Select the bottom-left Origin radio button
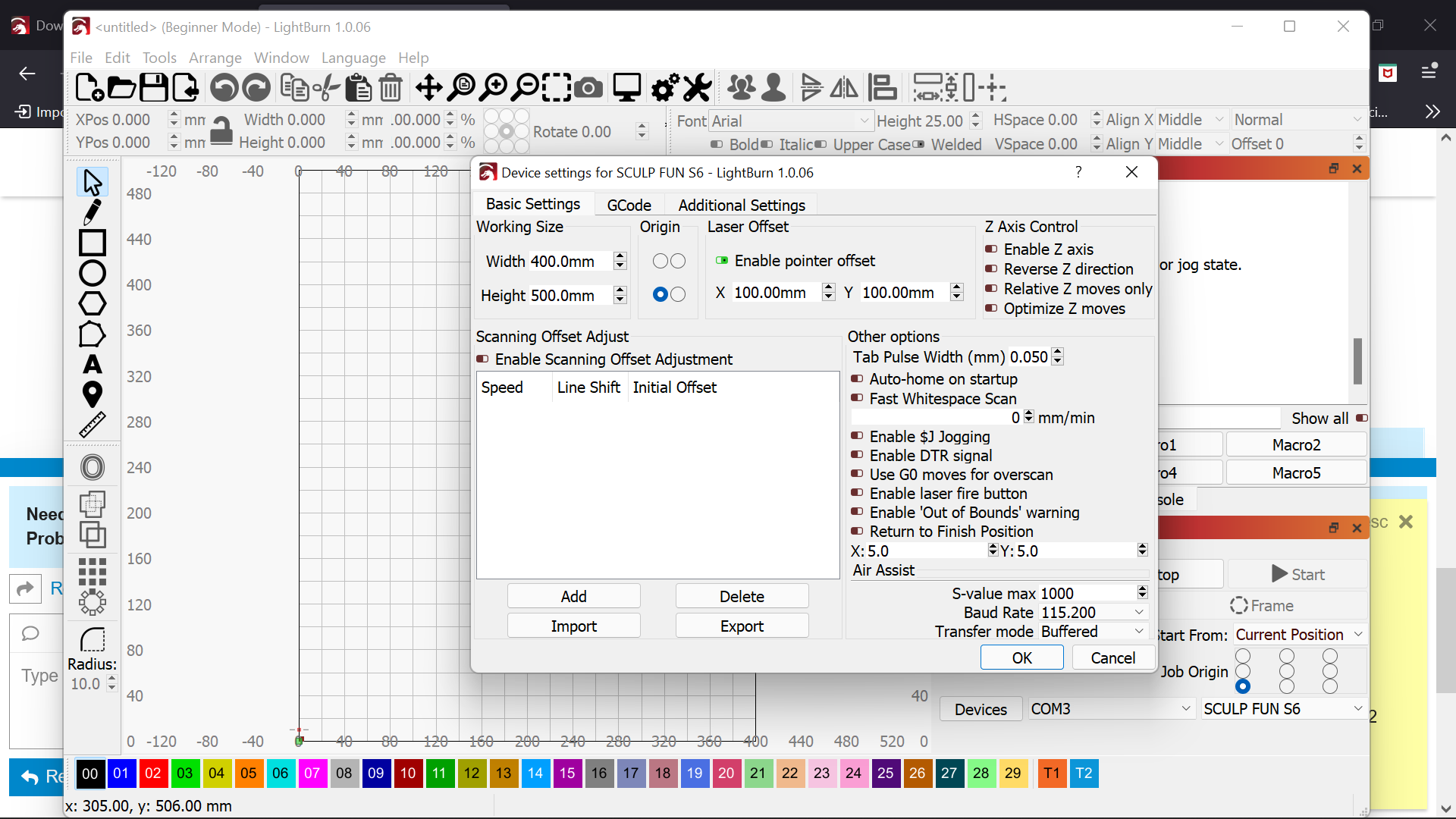This screenshot has height=819, width=1456. (x=661, y=294)
